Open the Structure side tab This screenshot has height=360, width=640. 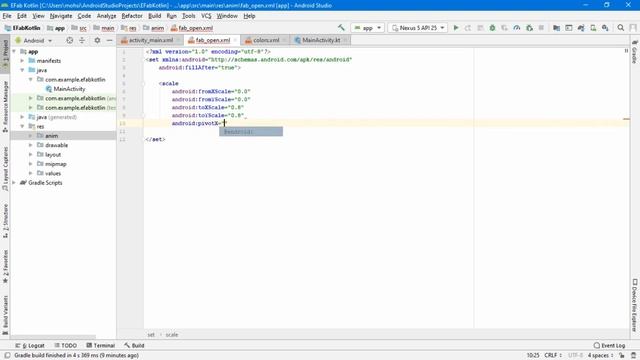pyautogui.click(x=5, y=221)
